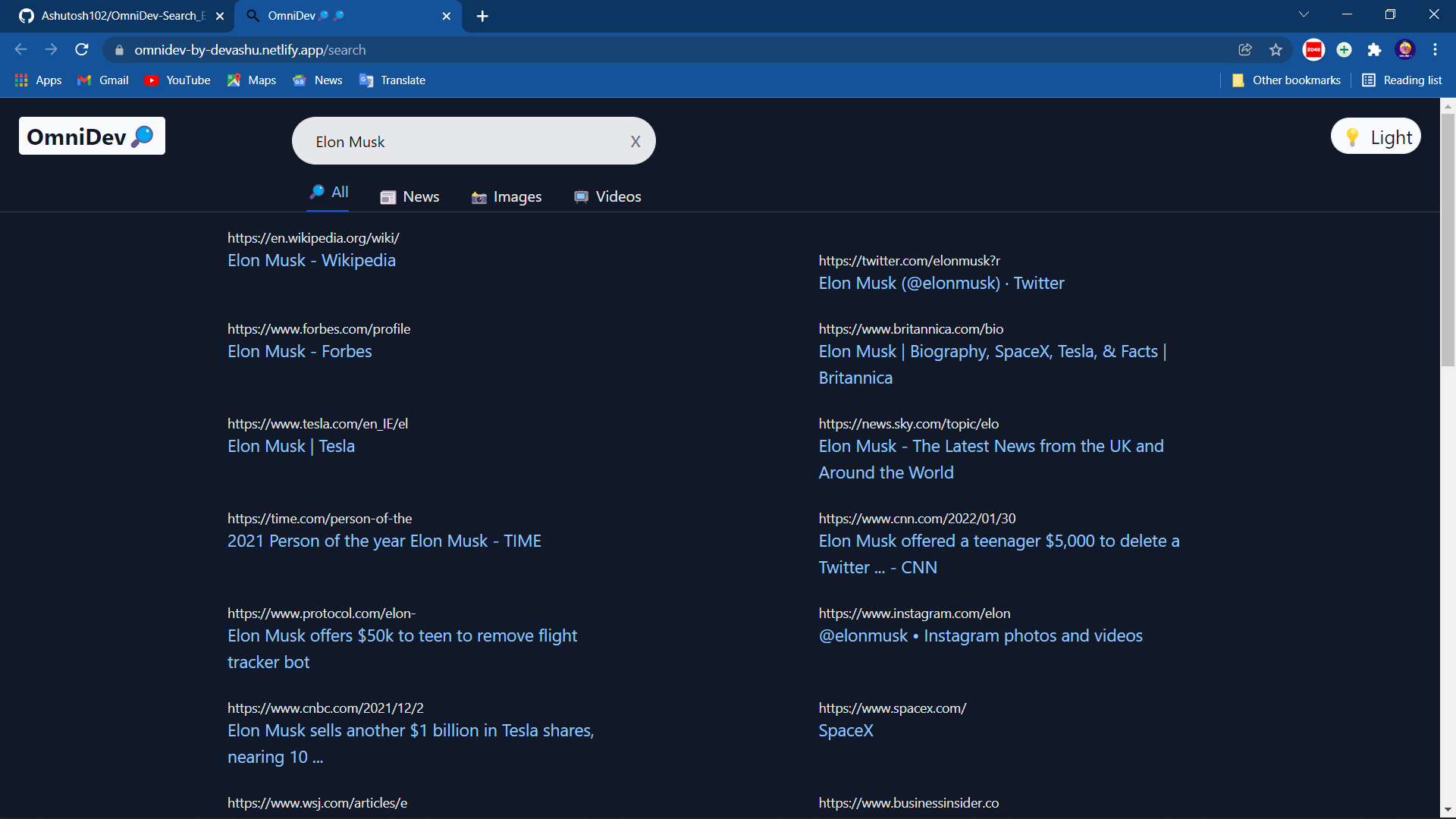
Task: Open the Tesla shares CNBC article
Action: (410, 743)
